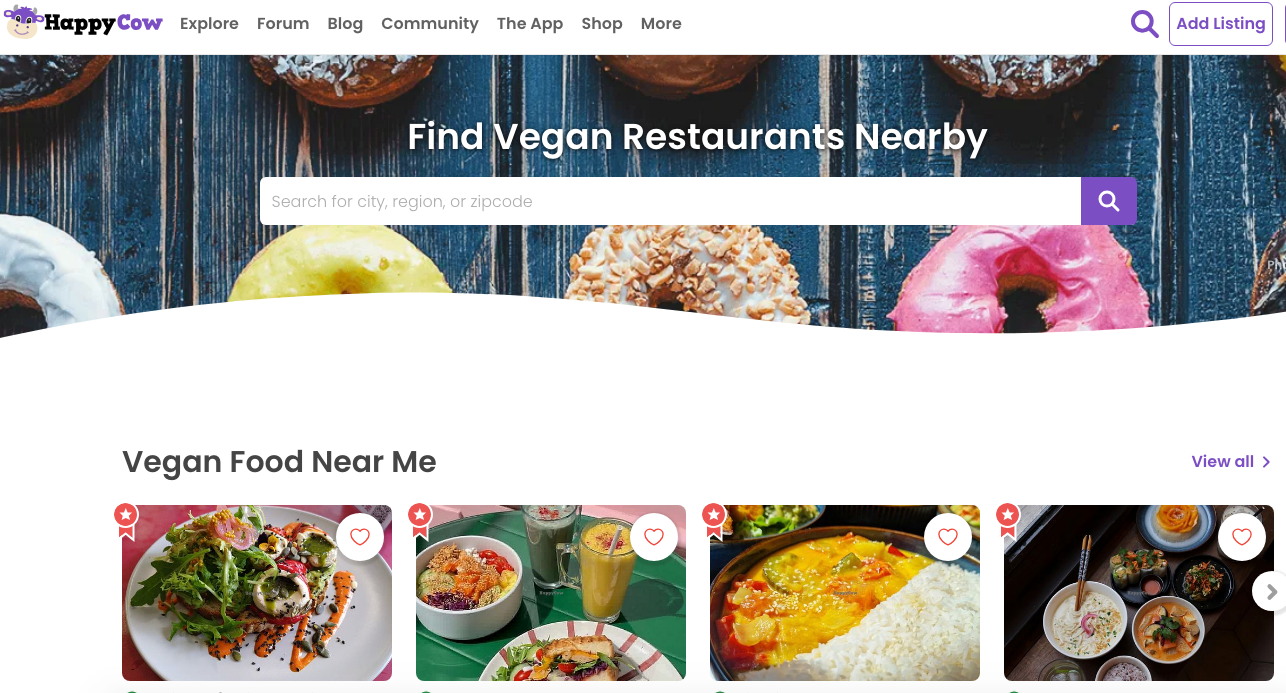Toggle heart on the soup bowls restaurant
1286x693 pixels.
[1242, 537]
